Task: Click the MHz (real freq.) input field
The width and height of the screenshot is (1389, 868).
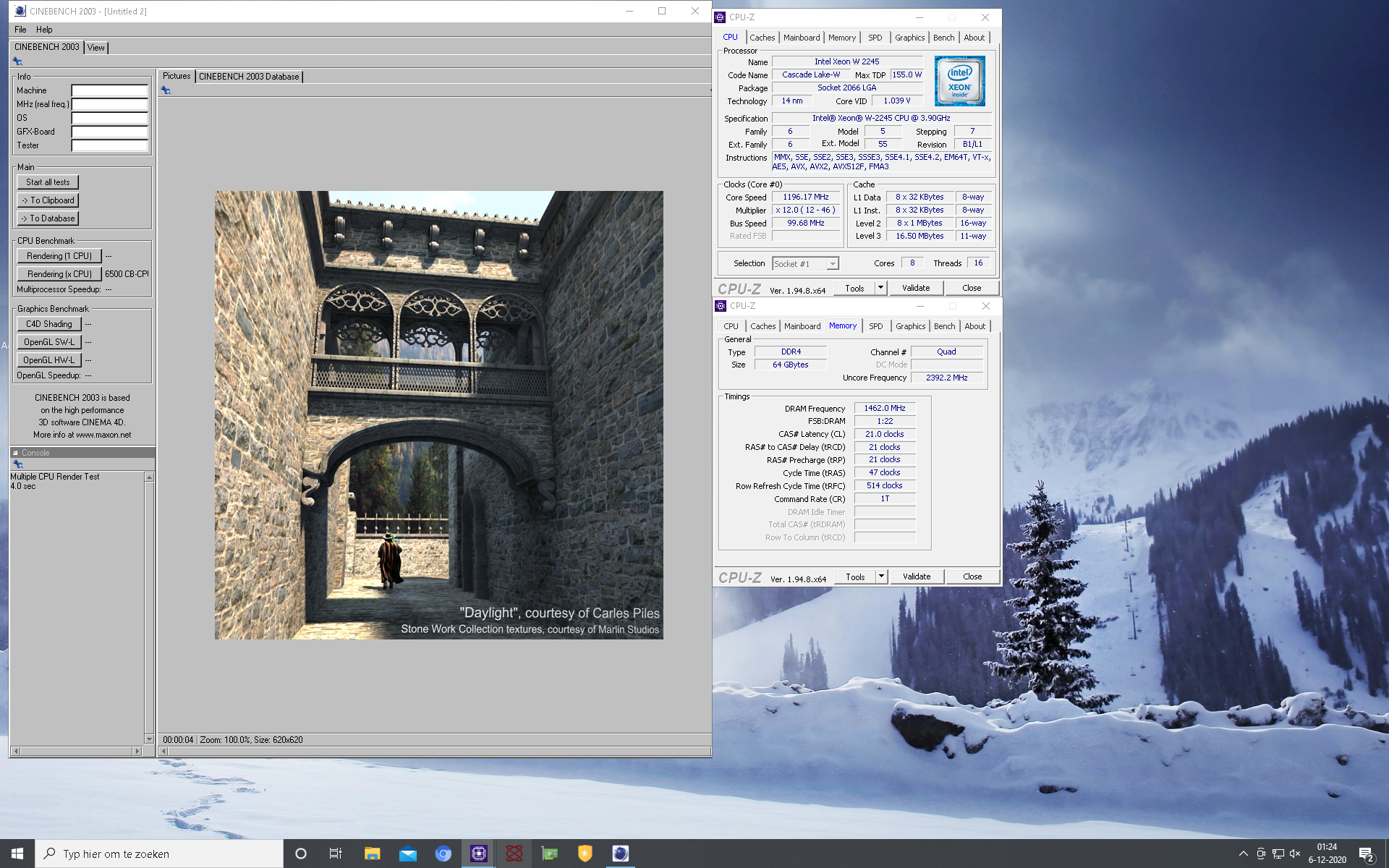Action: (x=109, y=104)
